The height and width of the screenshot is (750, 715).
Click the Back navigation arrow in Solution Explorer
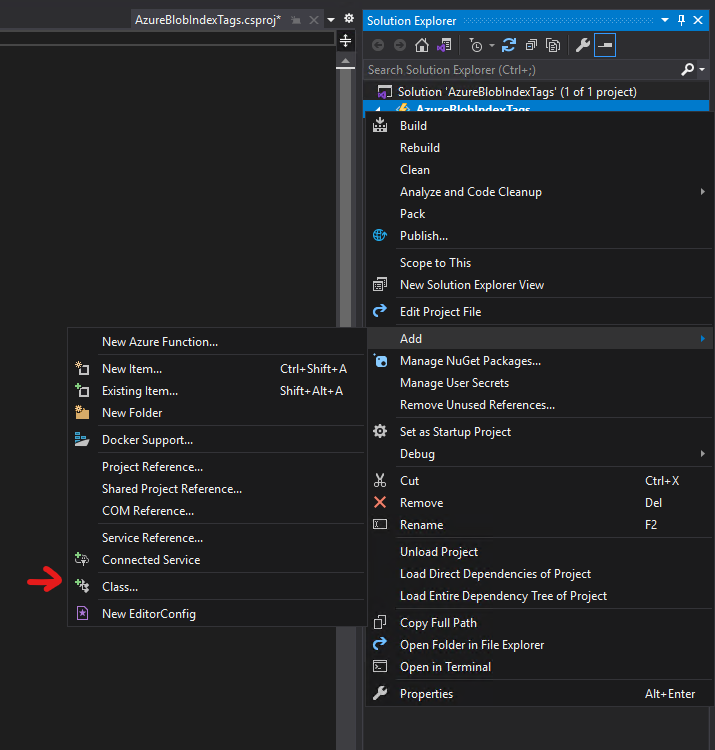[378, 45]
